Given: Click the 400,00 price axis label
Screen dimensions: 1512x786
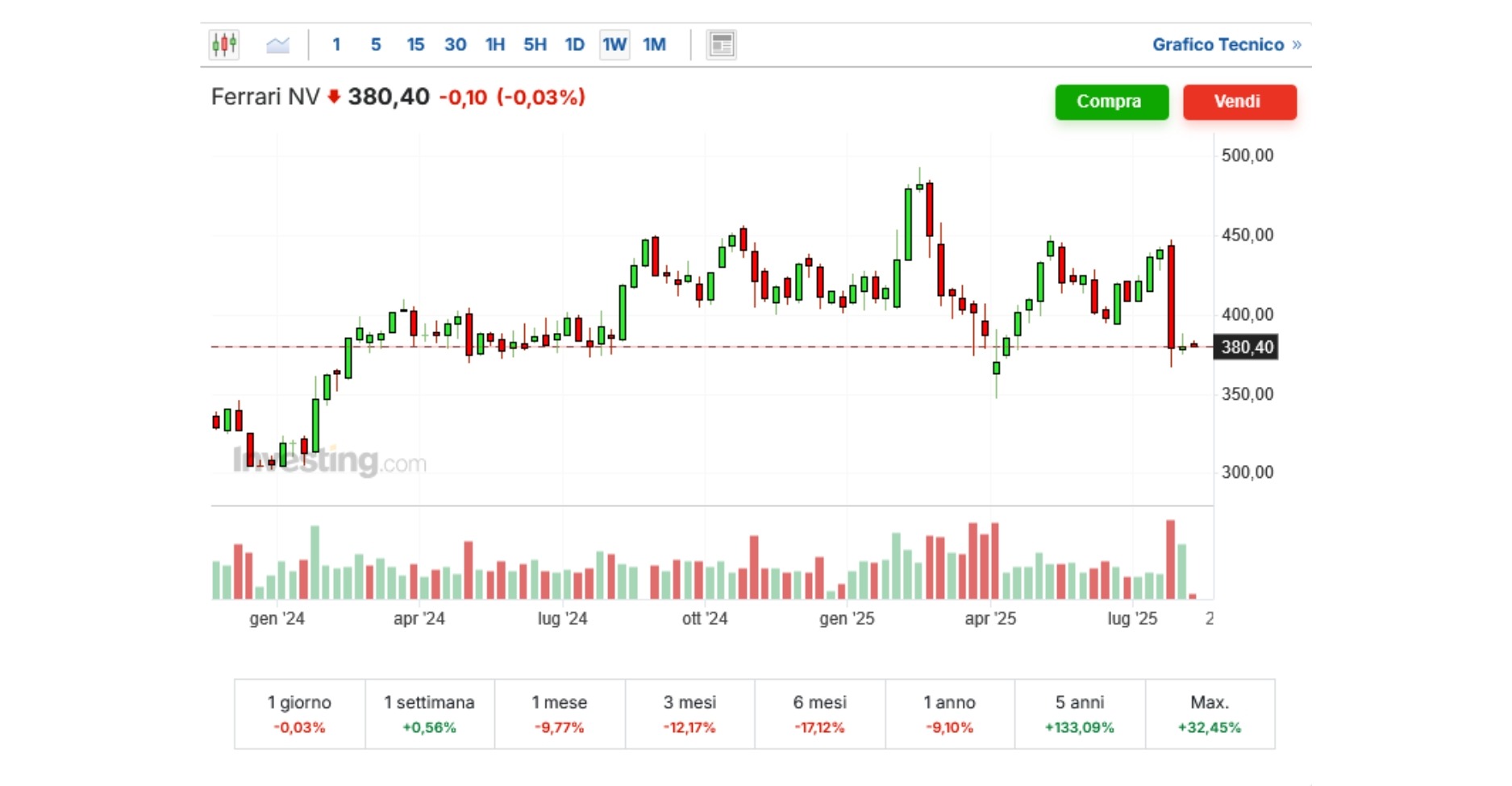Looking at the screenshot, I should [1248, 314].
